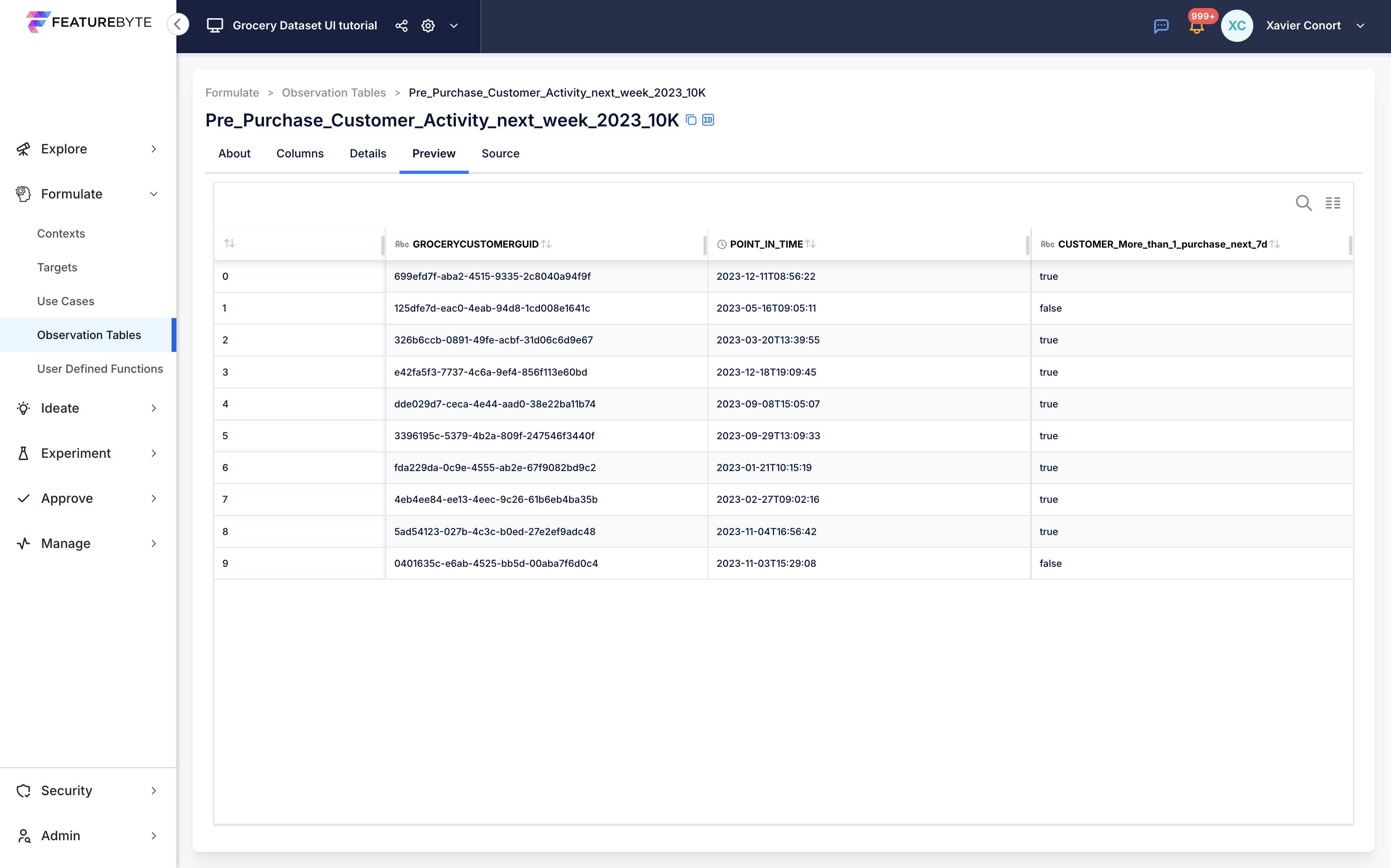Screen dimensions: 1391x868
Task: Click the Grocery Dataset UI tutorial catalog name
Action: [x=305, y=25]
